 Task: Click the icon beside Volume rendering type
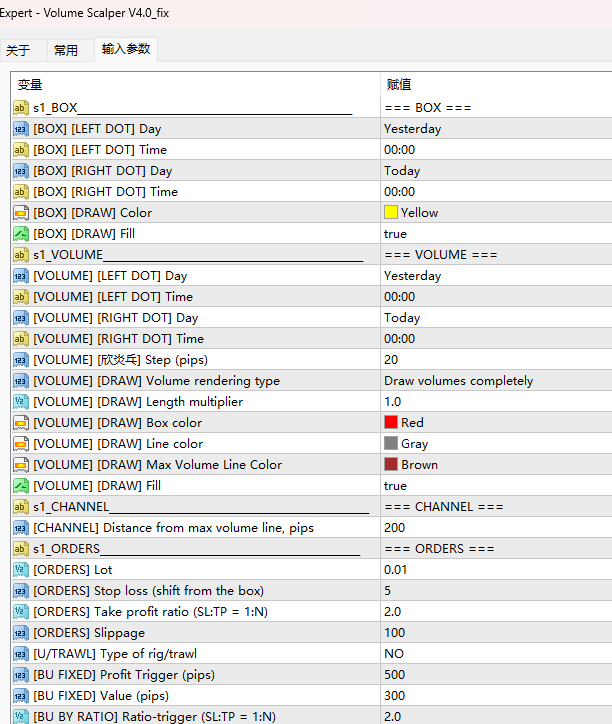coord(21,381)
